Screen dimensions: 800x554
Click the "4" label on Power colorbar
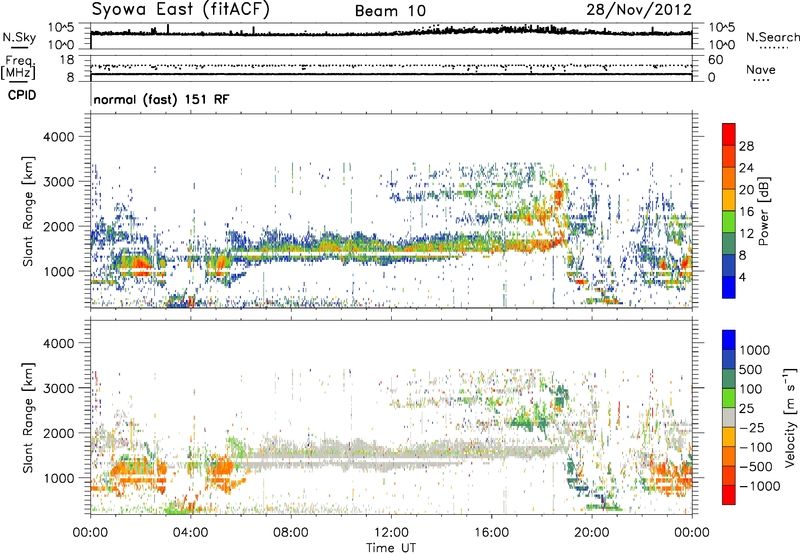click(x=742, y=277)
